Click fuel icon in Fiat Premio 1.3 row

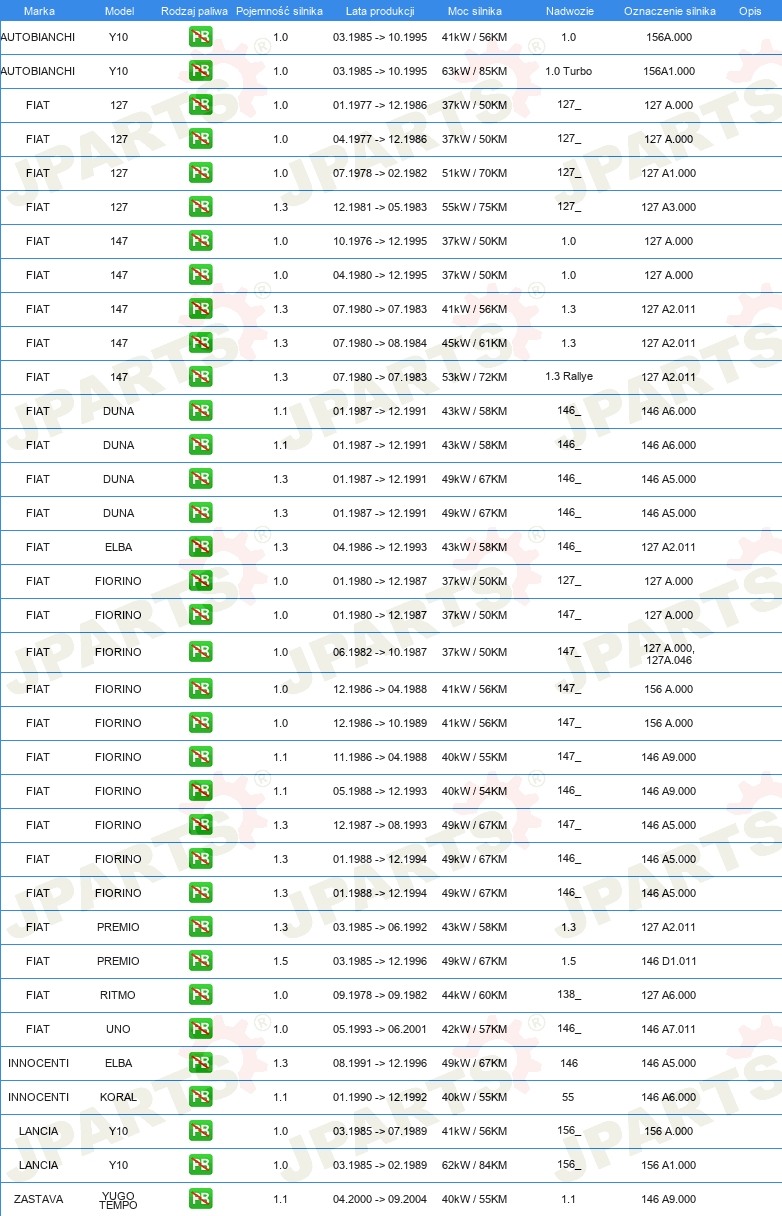pos(200,927)
